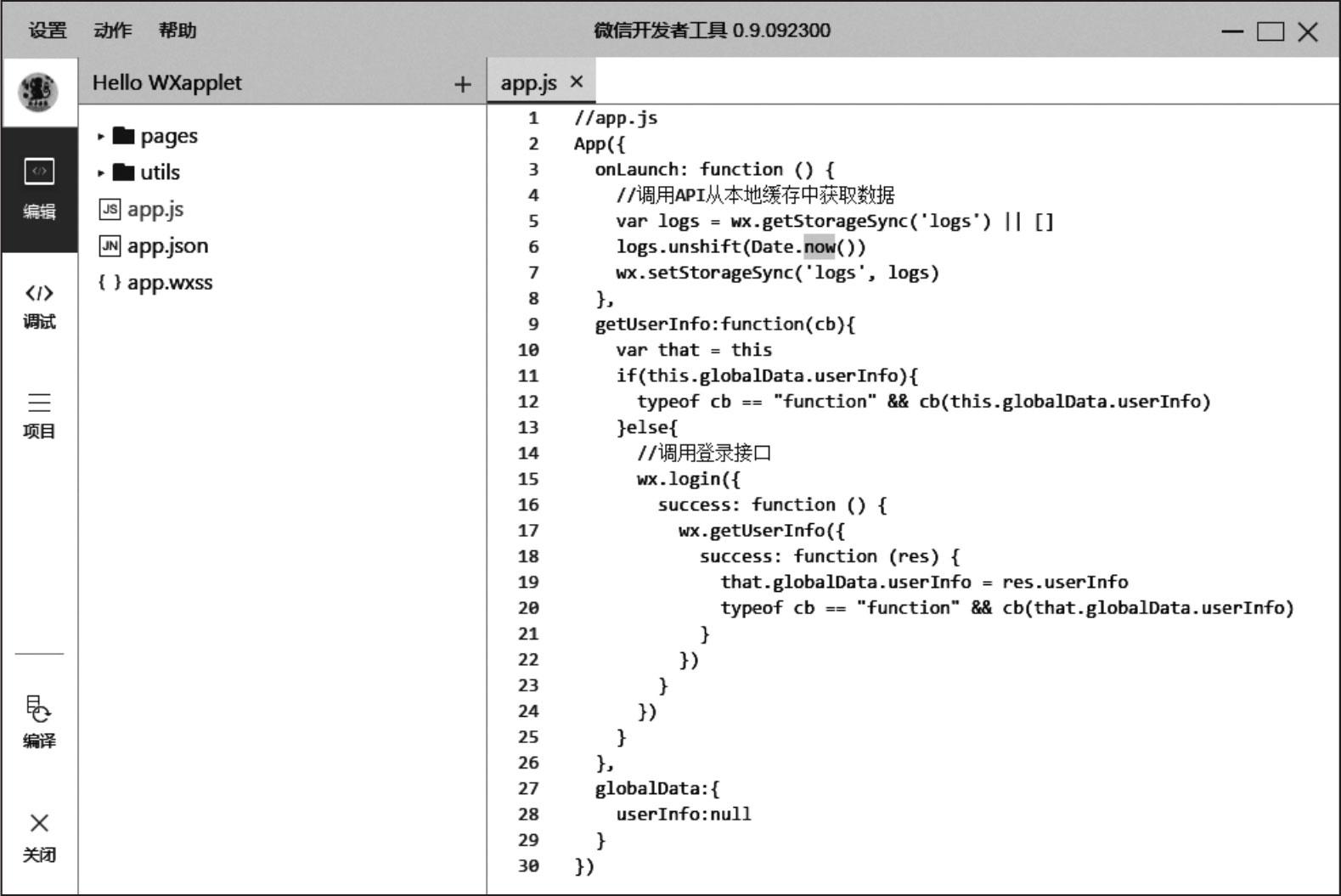Click line "wx.setStorageSync('logs', logs)"
1341x896 pixels.
(x=777, y=273)
